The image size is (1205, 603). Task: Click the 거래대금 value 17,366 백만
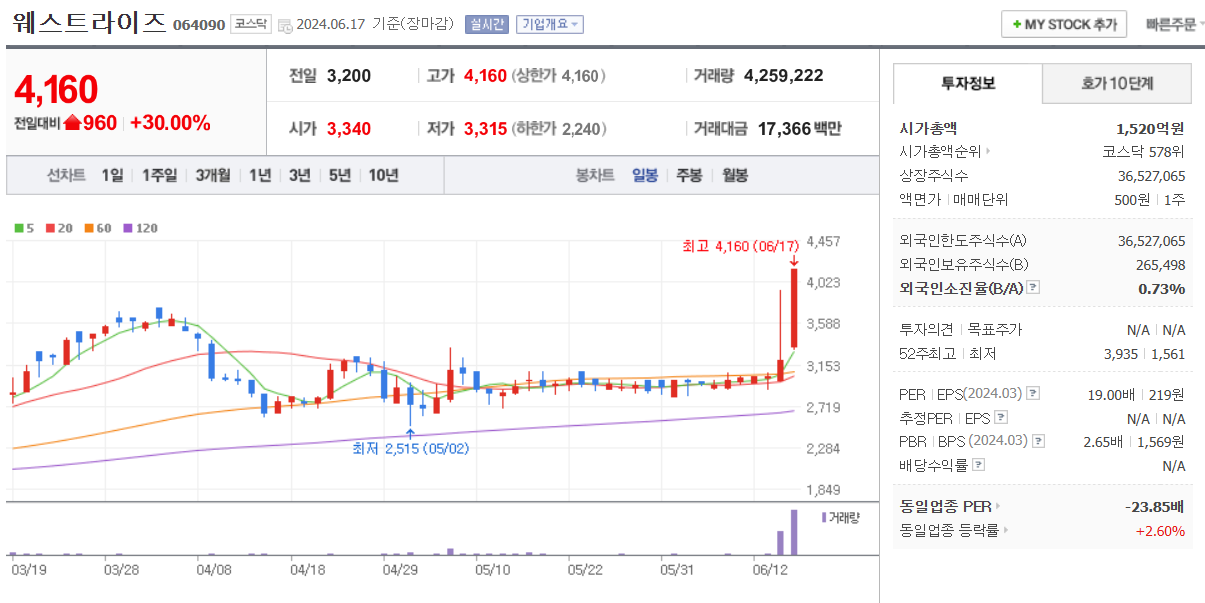tap(799, 128)
